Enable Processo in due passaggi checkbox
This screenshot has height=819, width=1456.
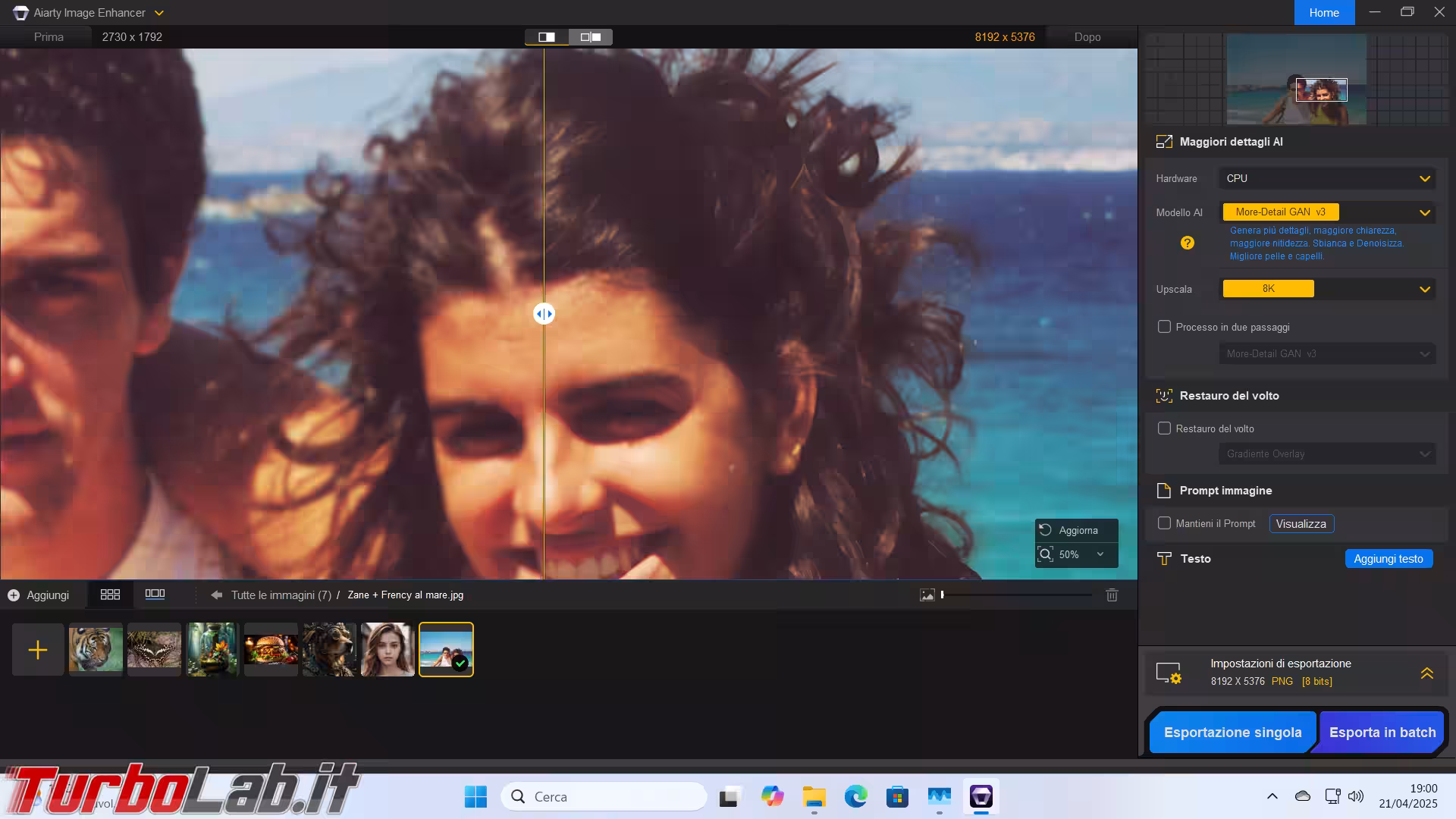coord(1164,327)
